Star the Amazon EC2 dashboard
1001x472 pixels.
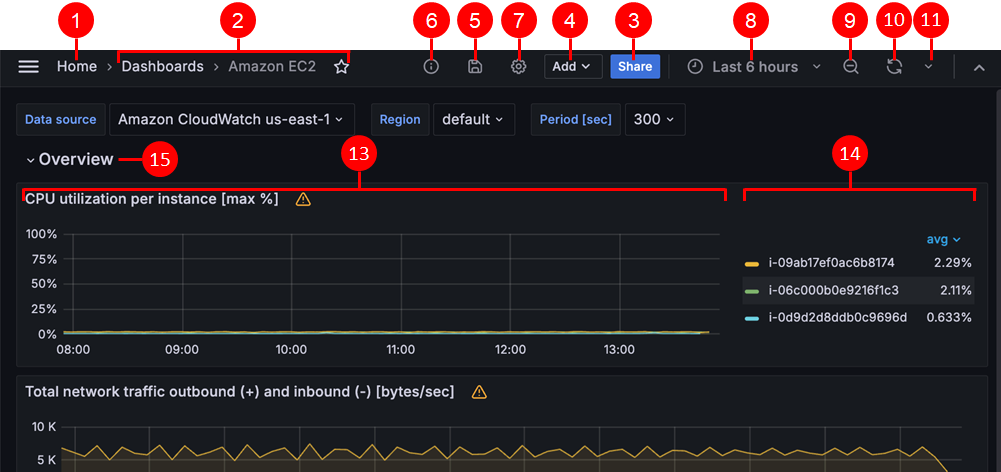tap(342, 67)
